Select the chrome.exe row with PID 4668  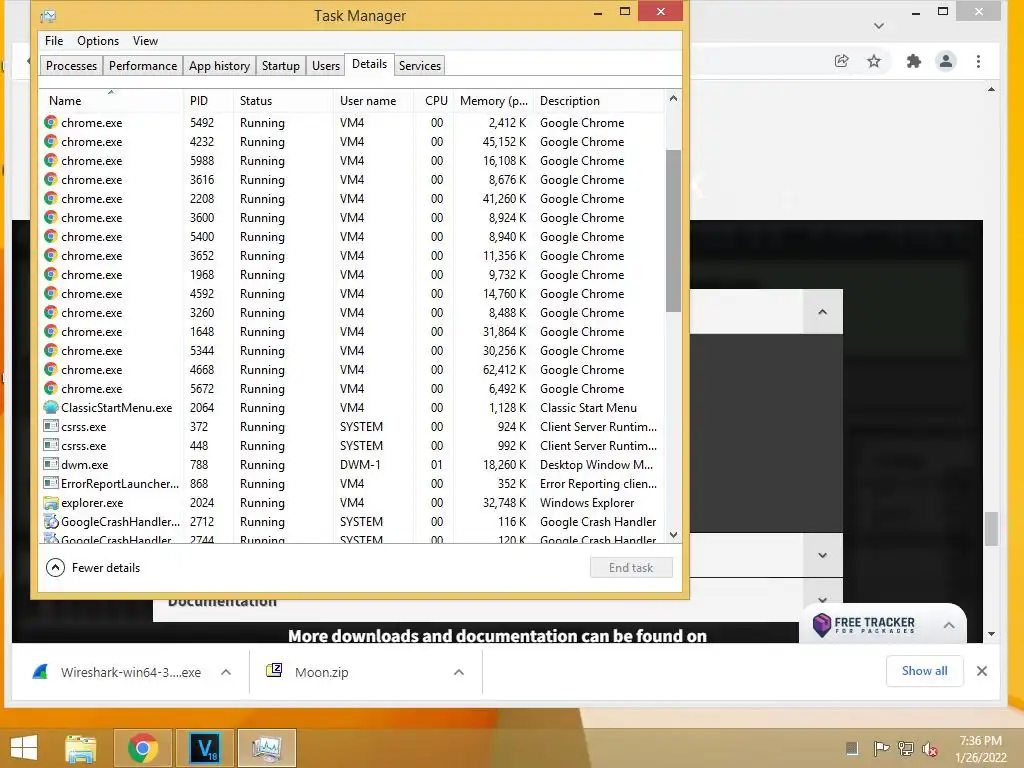click(x=353, y=370)
